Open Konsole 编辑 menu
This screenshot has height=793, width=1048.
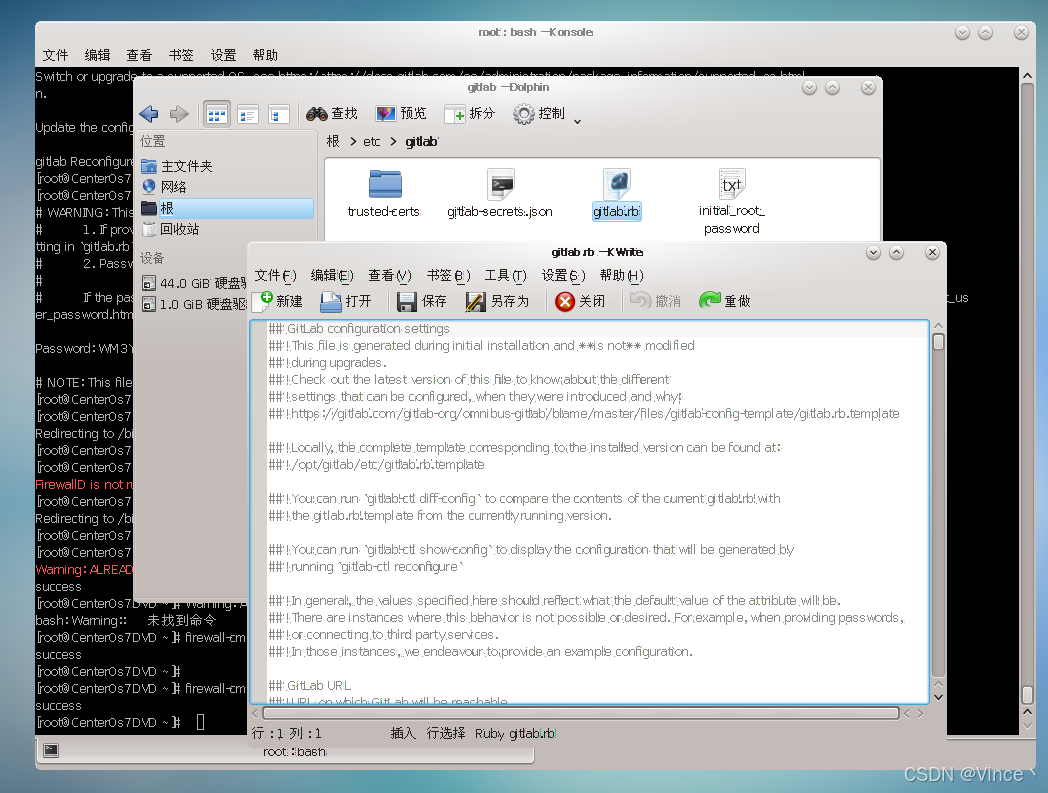click(x=98, y=55)
